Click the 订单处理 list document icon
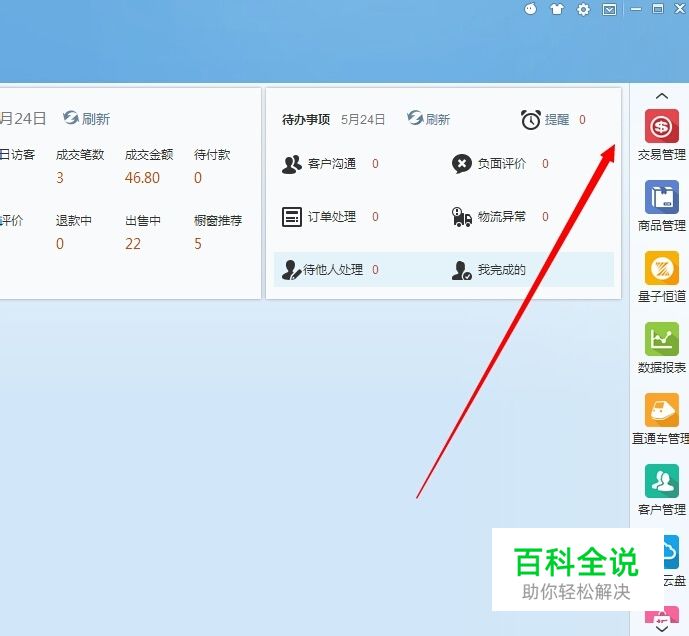Viewport: 689px width, 636px height. [291, 217]
